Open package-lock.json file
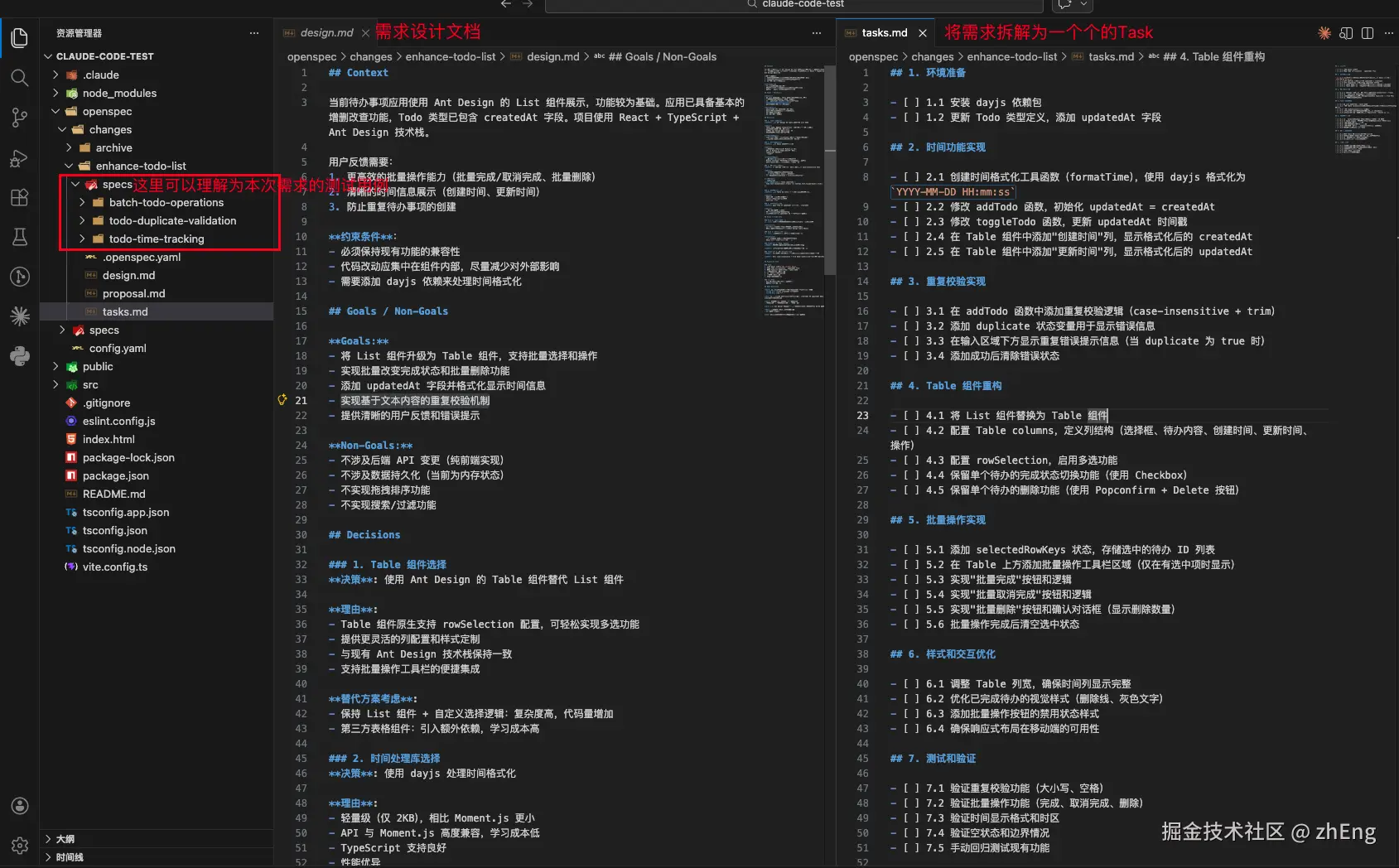The width and height of the screenshot is (1399, 868). pos(128,457)
